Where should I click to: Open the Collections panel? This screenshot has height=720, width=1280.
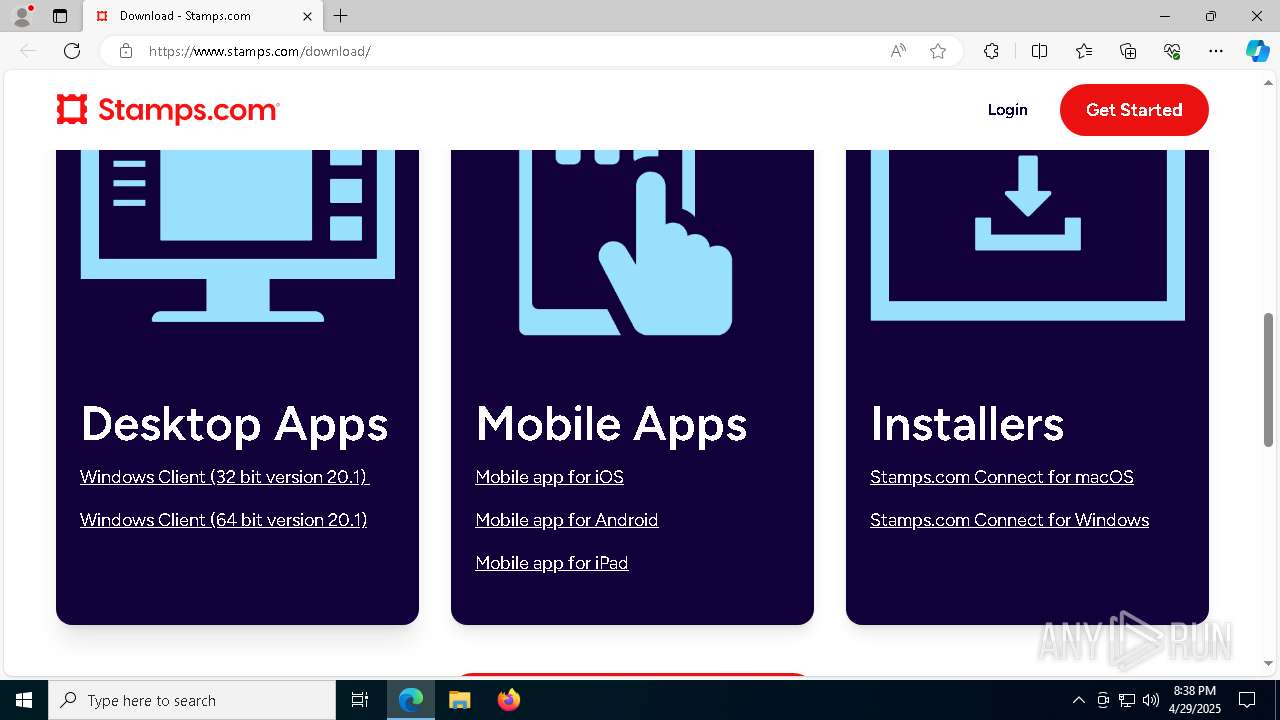pyautogui.click(x=1128, y=51)
